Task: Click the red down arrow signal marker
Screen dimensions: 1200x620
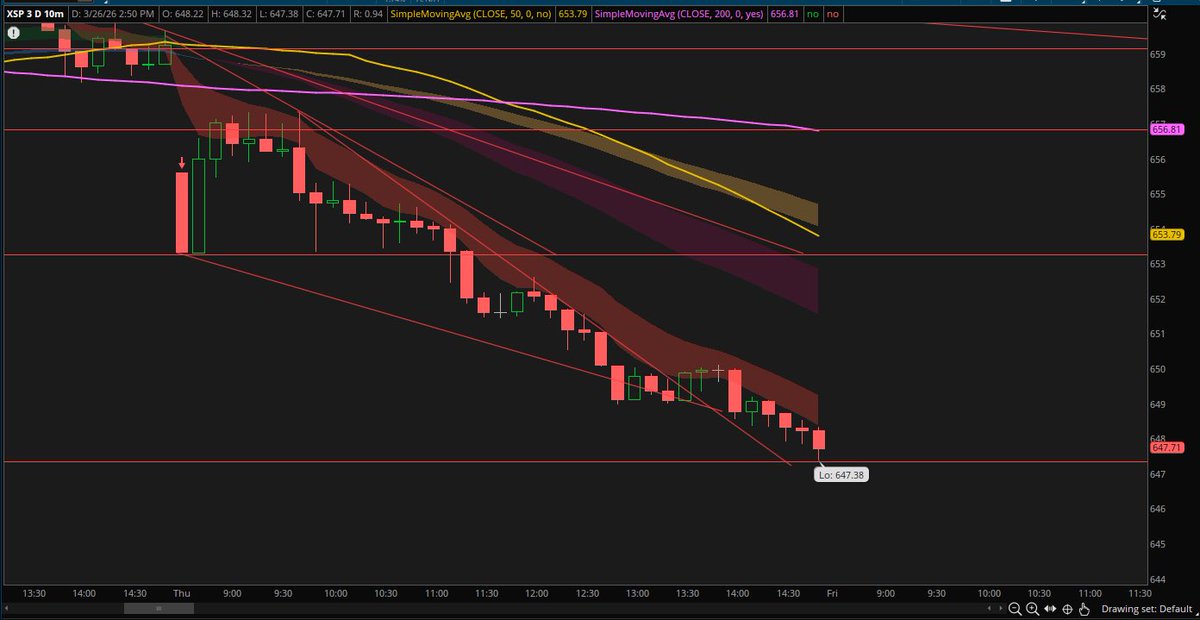Action: pos(182,163)
